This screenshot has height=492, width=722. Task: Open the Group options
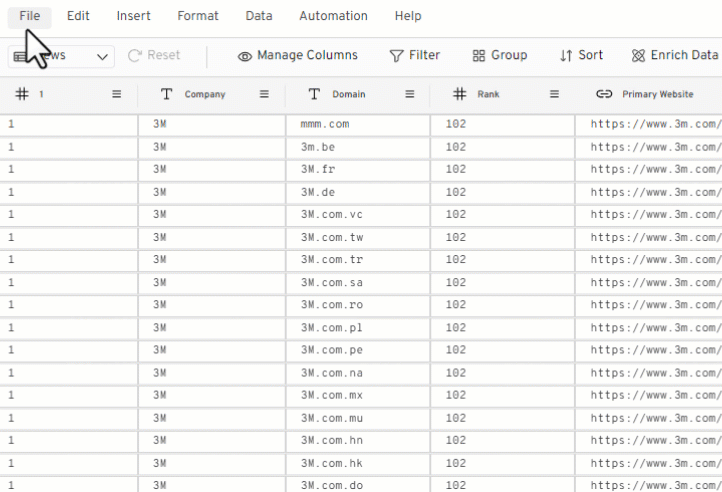[500, 55]
